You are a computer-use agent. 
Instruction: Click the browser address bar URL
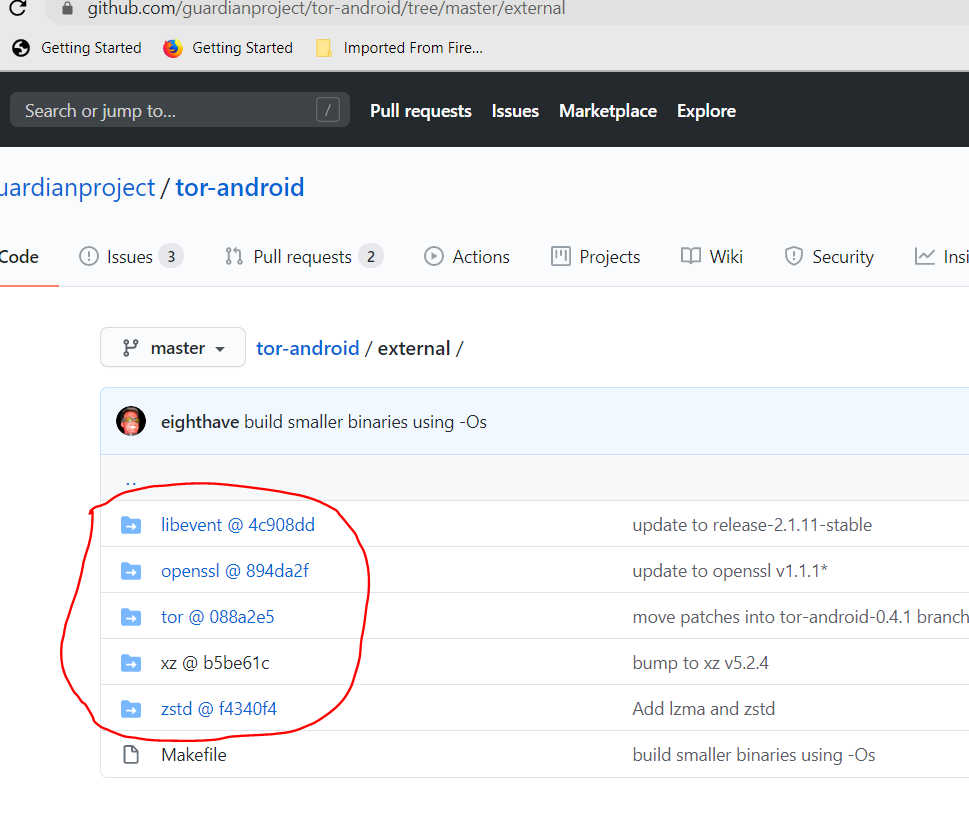pos(326,9)
